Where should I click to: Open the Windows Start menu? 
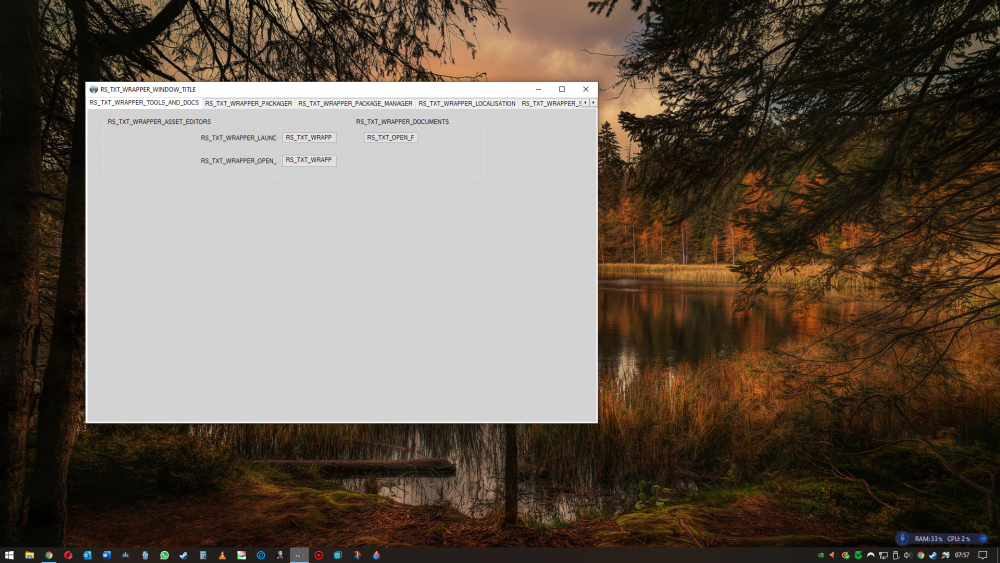9,555
